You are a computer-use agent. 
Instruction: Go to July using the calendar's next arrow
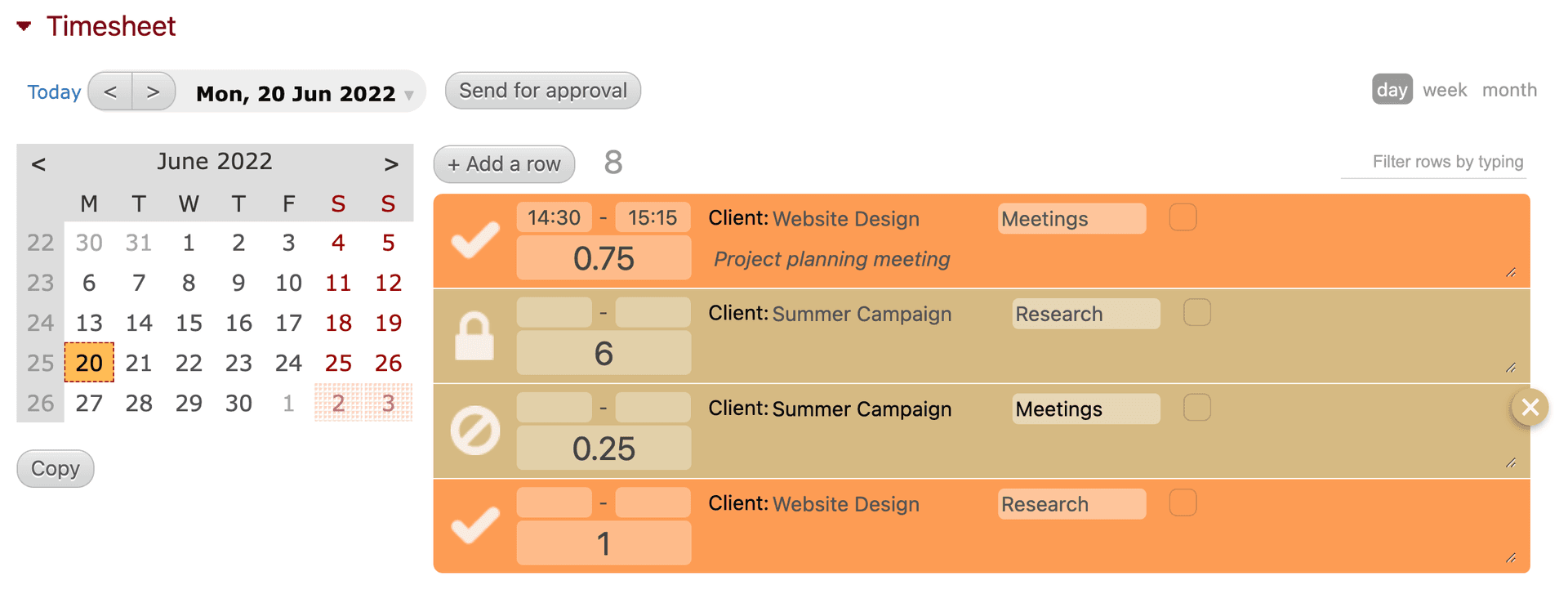click(x=390, y=163)
